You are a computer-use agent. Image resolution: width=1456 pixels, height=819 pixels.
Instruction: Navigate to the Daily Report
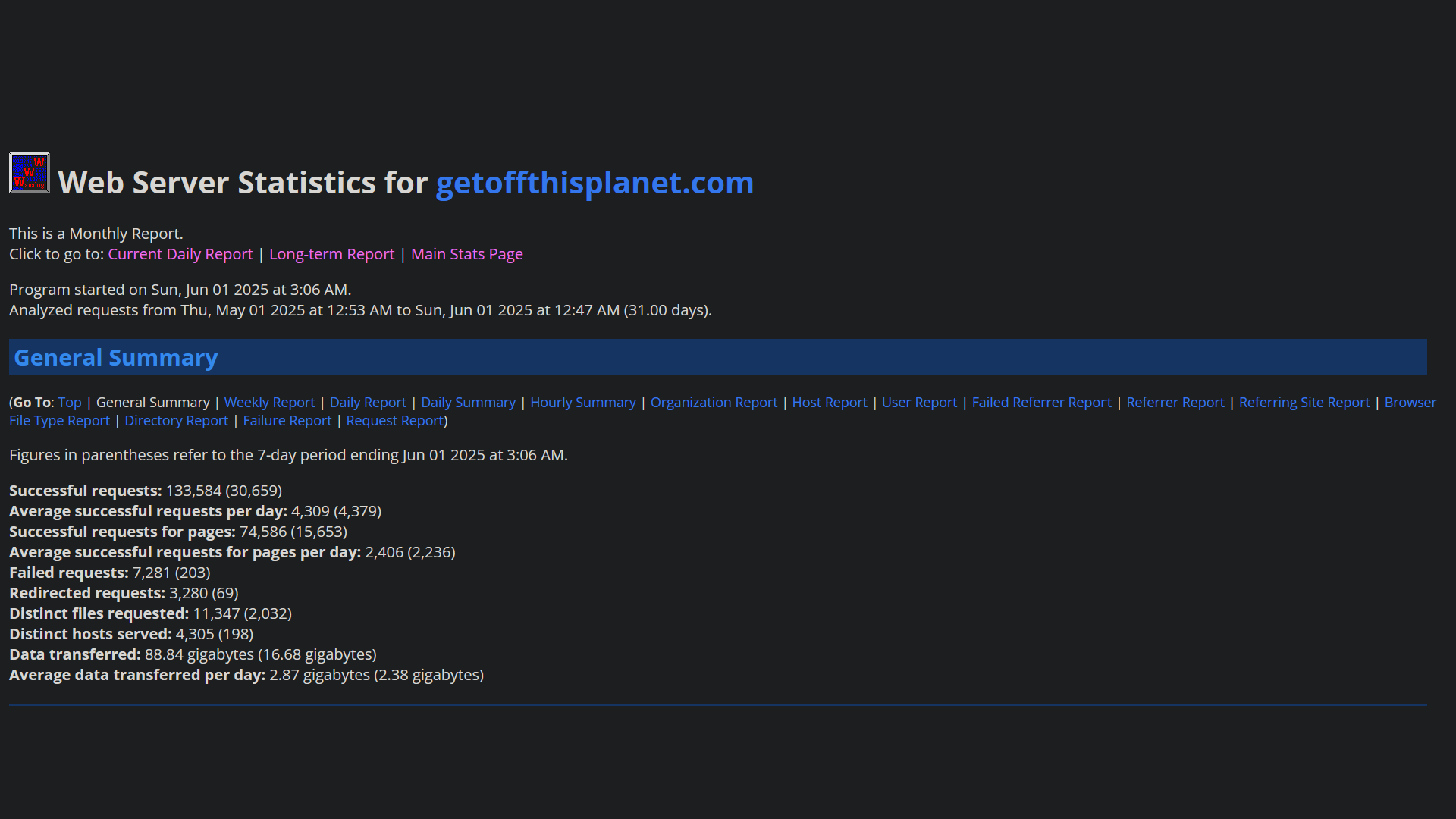pos(368,403)
